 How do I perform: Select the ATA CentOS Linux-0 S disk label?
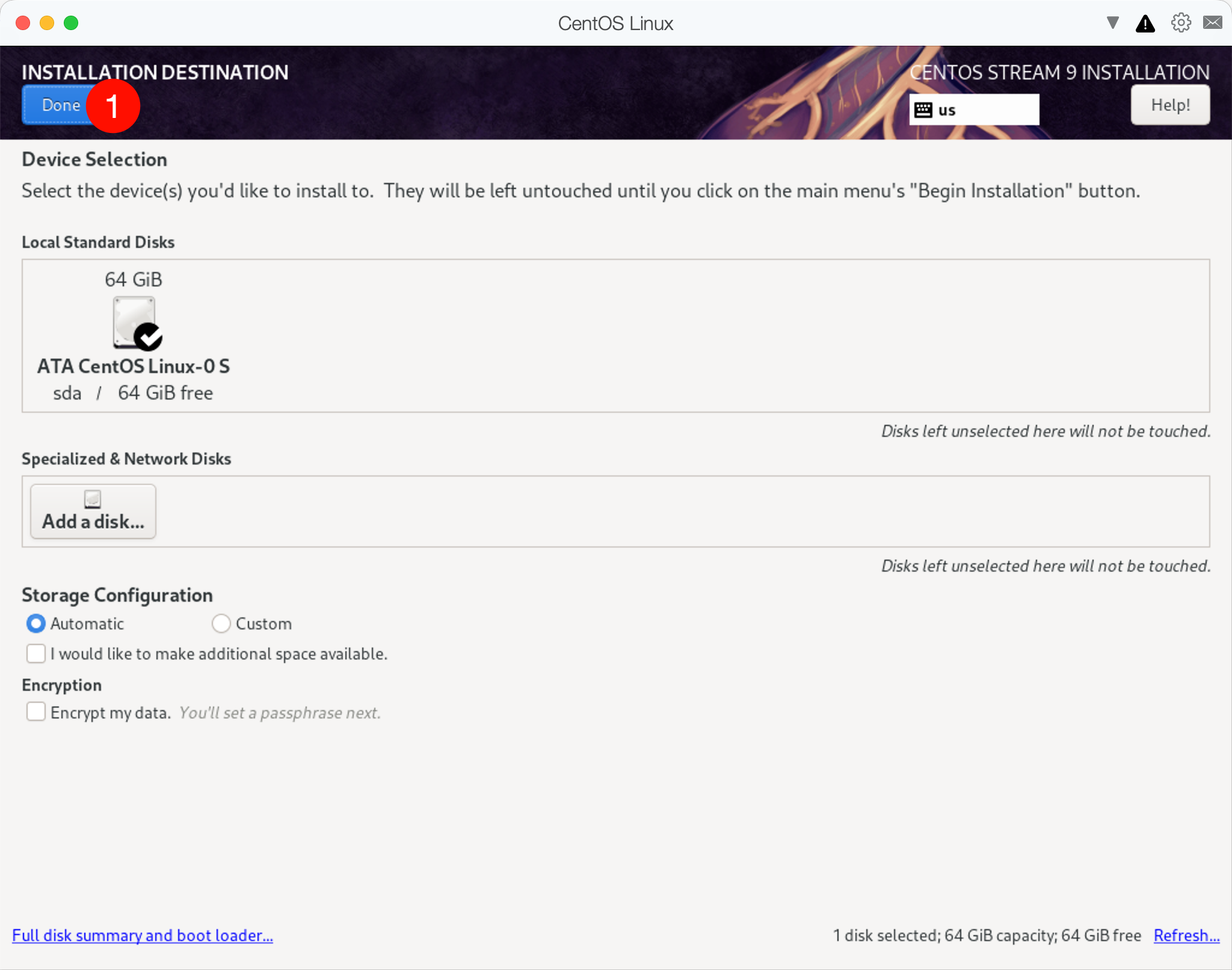[x=134, y=366]
